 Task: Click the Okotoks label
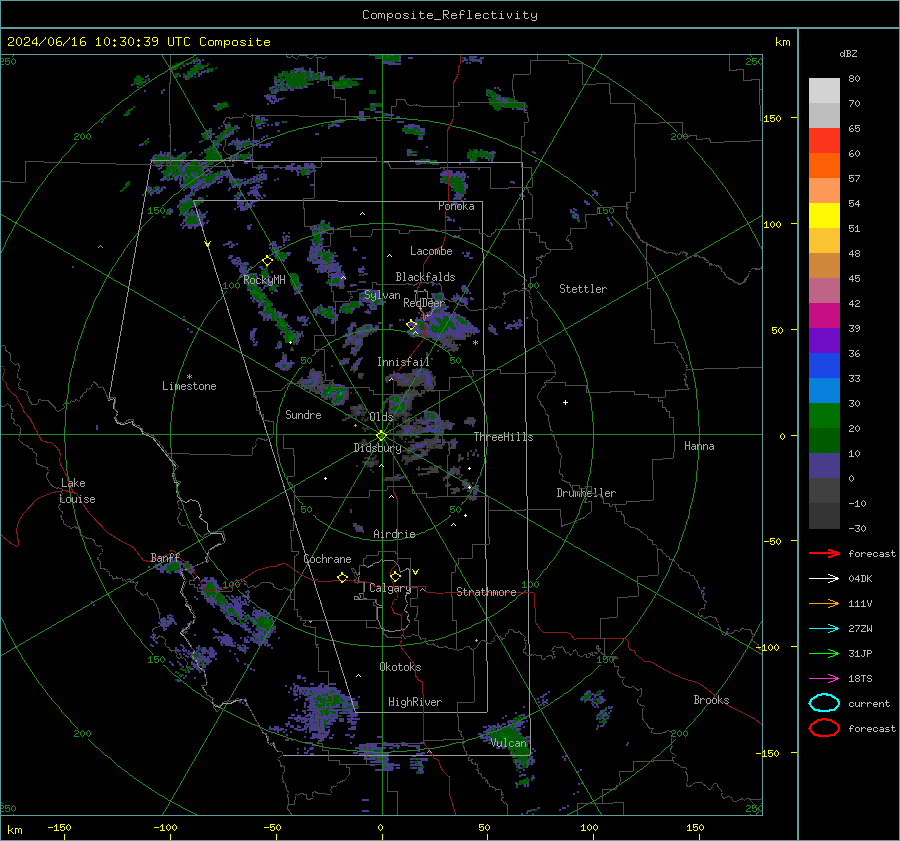pyautogui.click(x=400, y=667)
